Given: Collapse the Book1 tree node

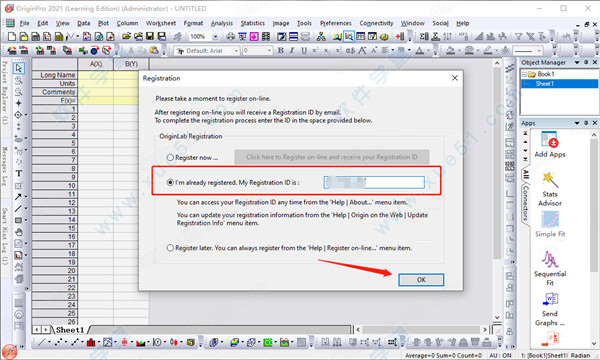Looking at the screenshot, I should tap(524, 74).
